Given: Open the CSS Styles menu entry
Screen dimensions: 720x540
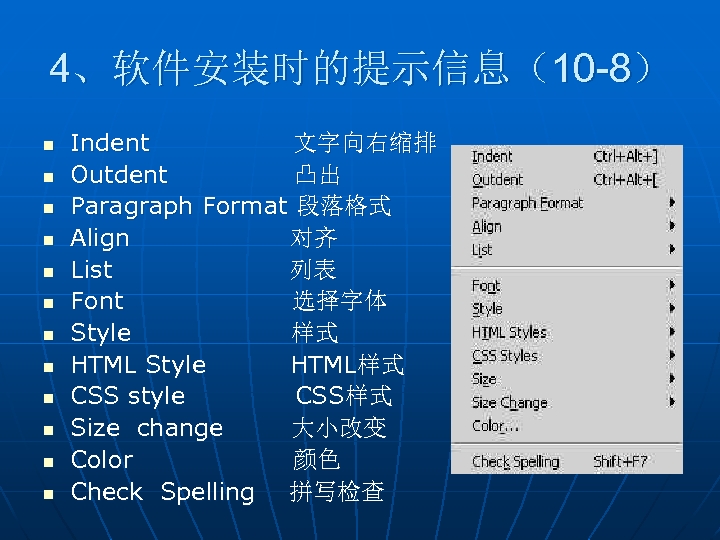Looking at the screenshot, I should click(567, 356).
